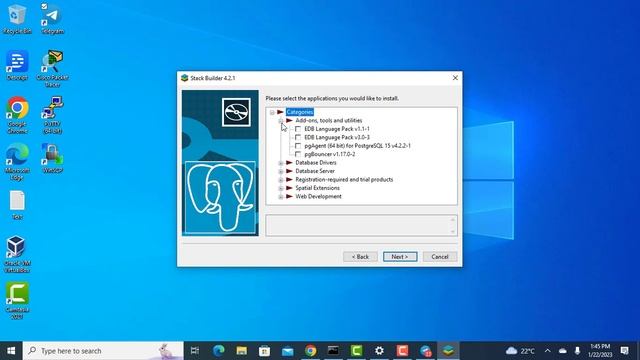
Task: Go to the previous step with Back
Action: (x=360, y=257)
